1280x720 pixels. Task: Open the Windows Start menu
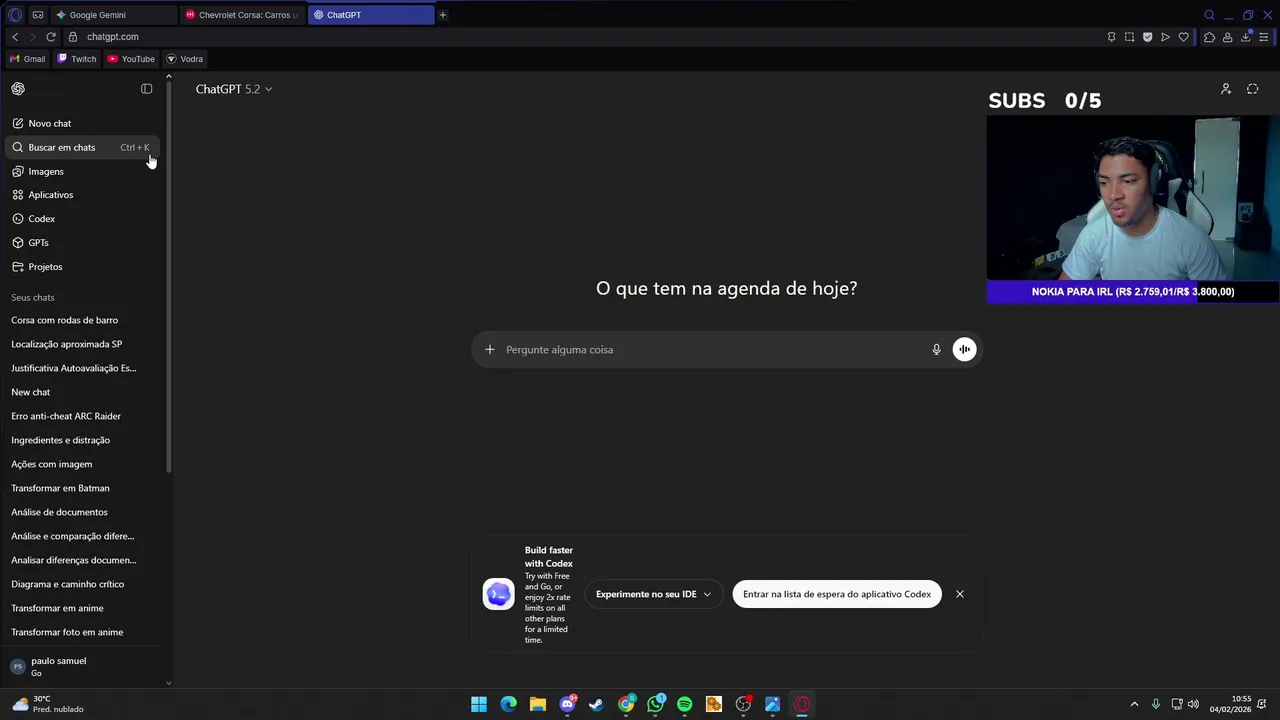[479, 704]
